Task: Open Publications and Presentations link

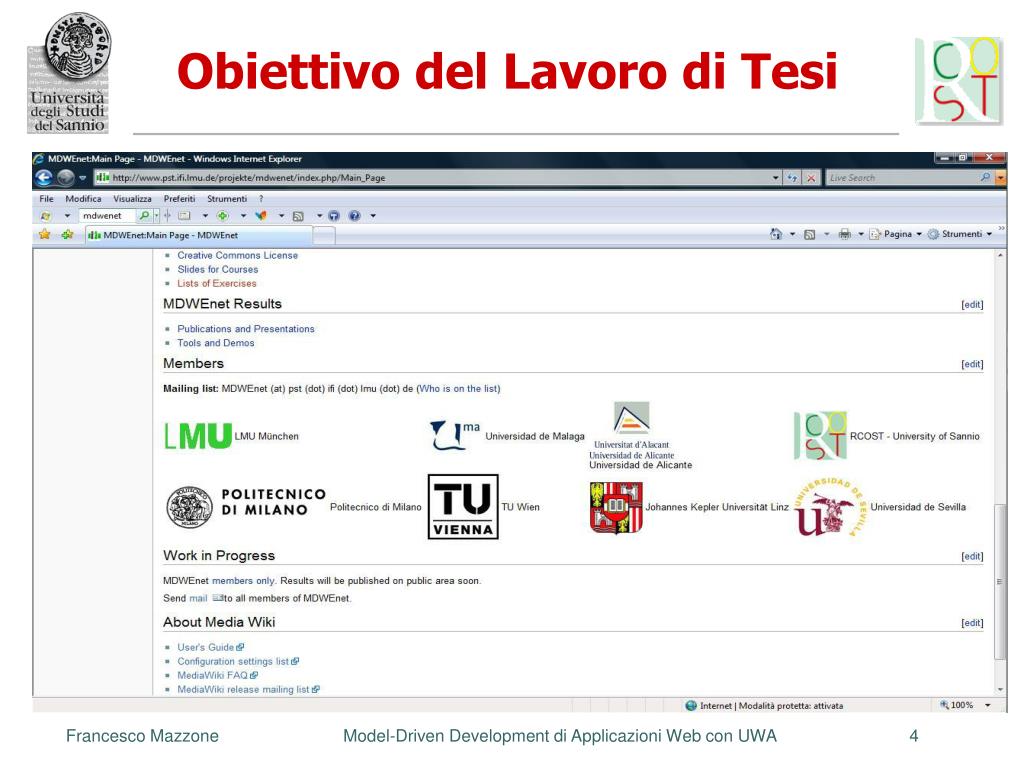Action: coord(246,329)
